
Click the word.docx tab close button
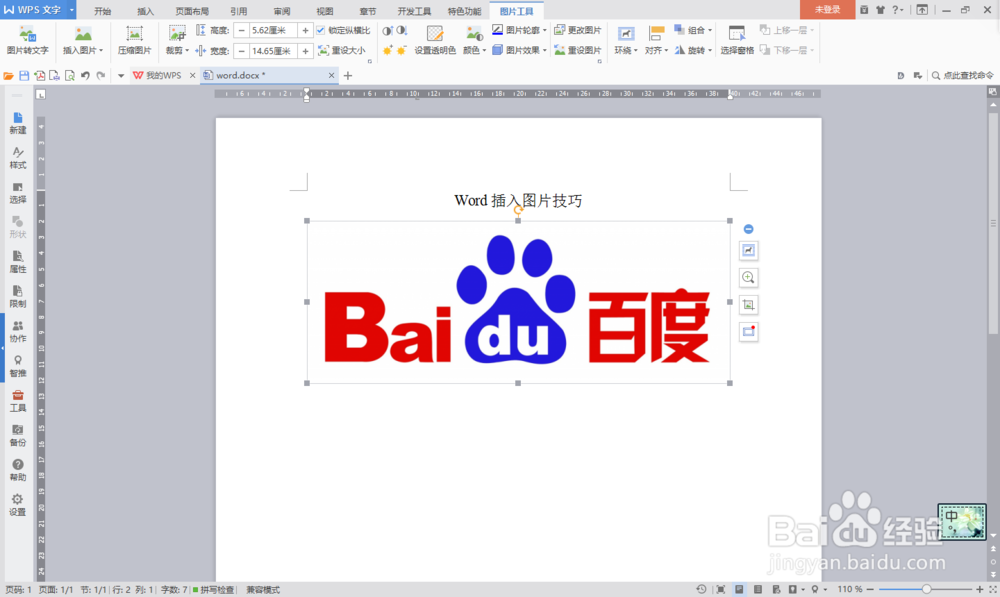(x=331, y=74)
